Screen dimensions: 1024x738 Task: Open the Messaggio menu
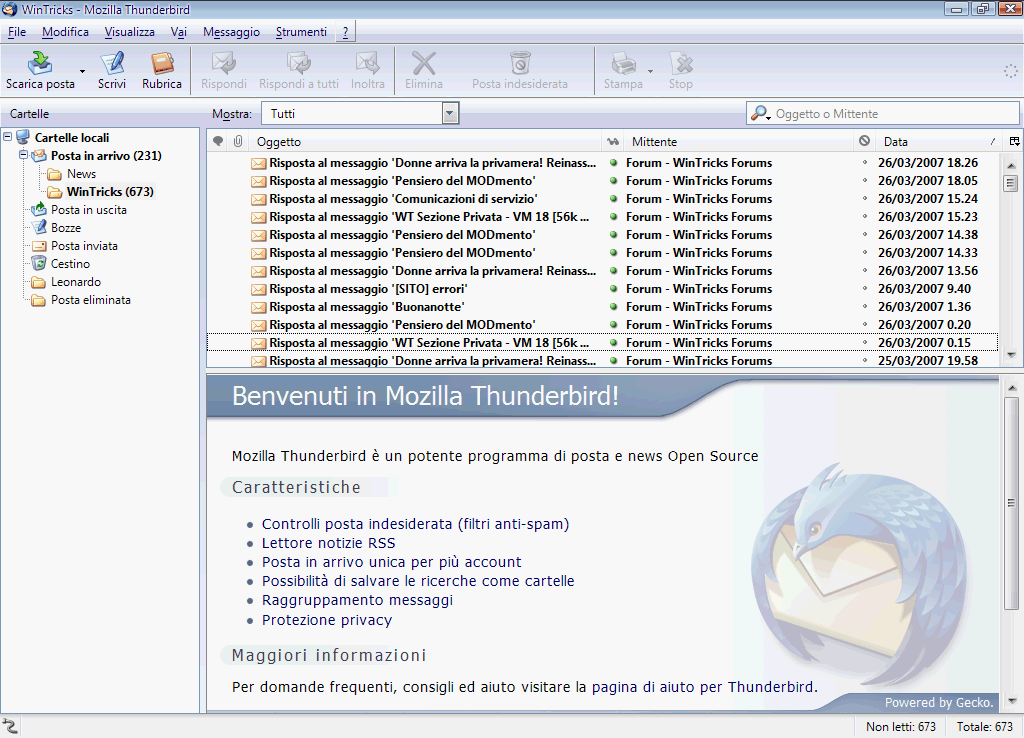coord(231,31)
